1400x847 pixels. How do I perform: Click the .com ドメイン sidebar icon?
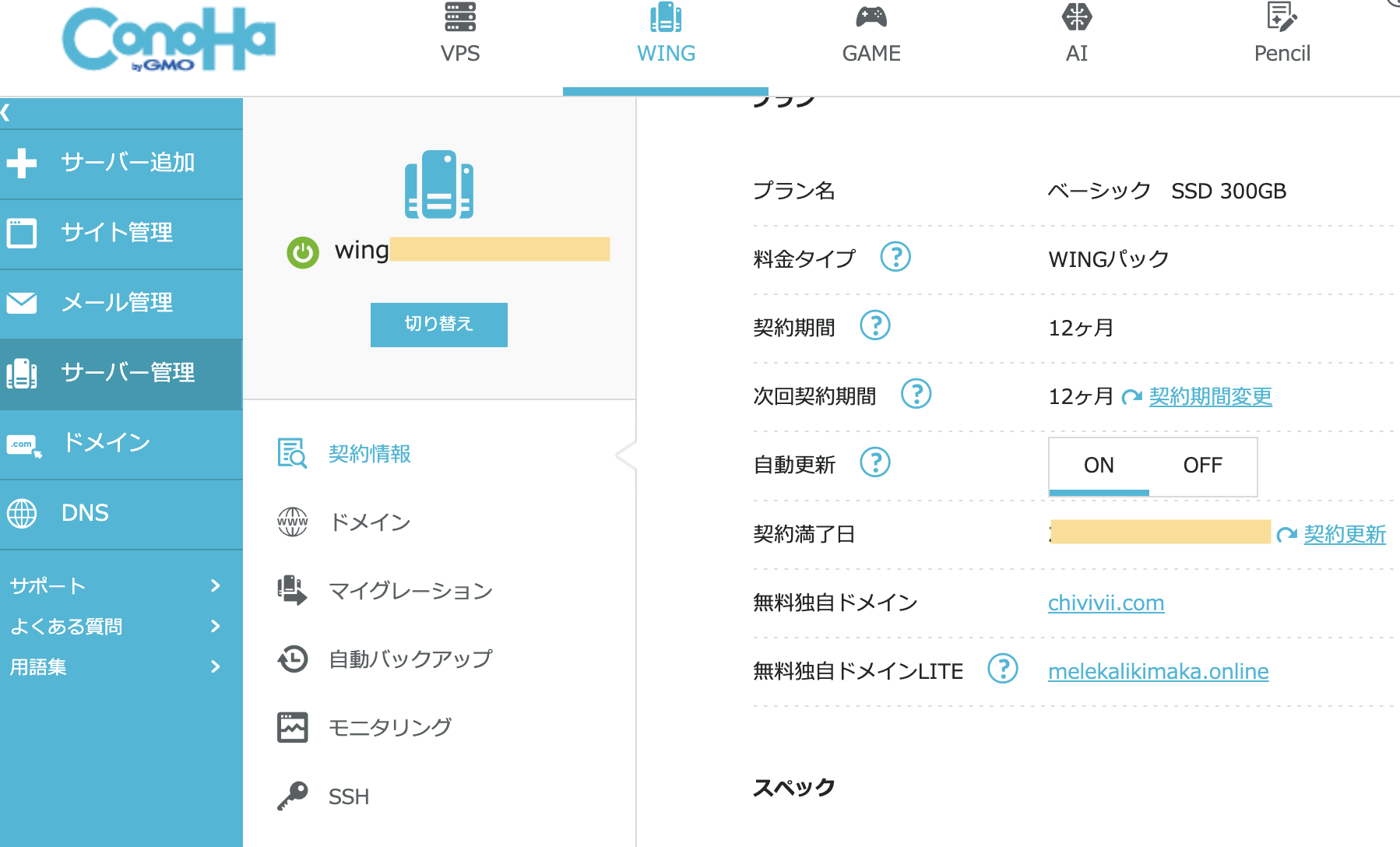pos(23,445)
